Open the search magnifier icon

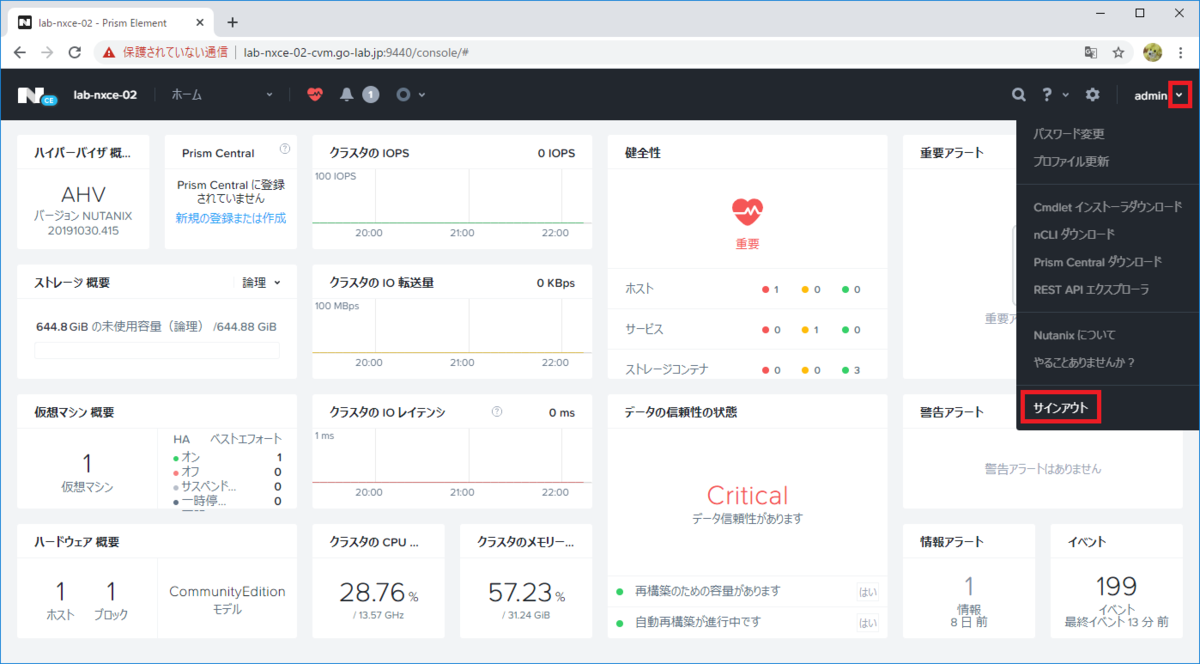click(1018, 95)
